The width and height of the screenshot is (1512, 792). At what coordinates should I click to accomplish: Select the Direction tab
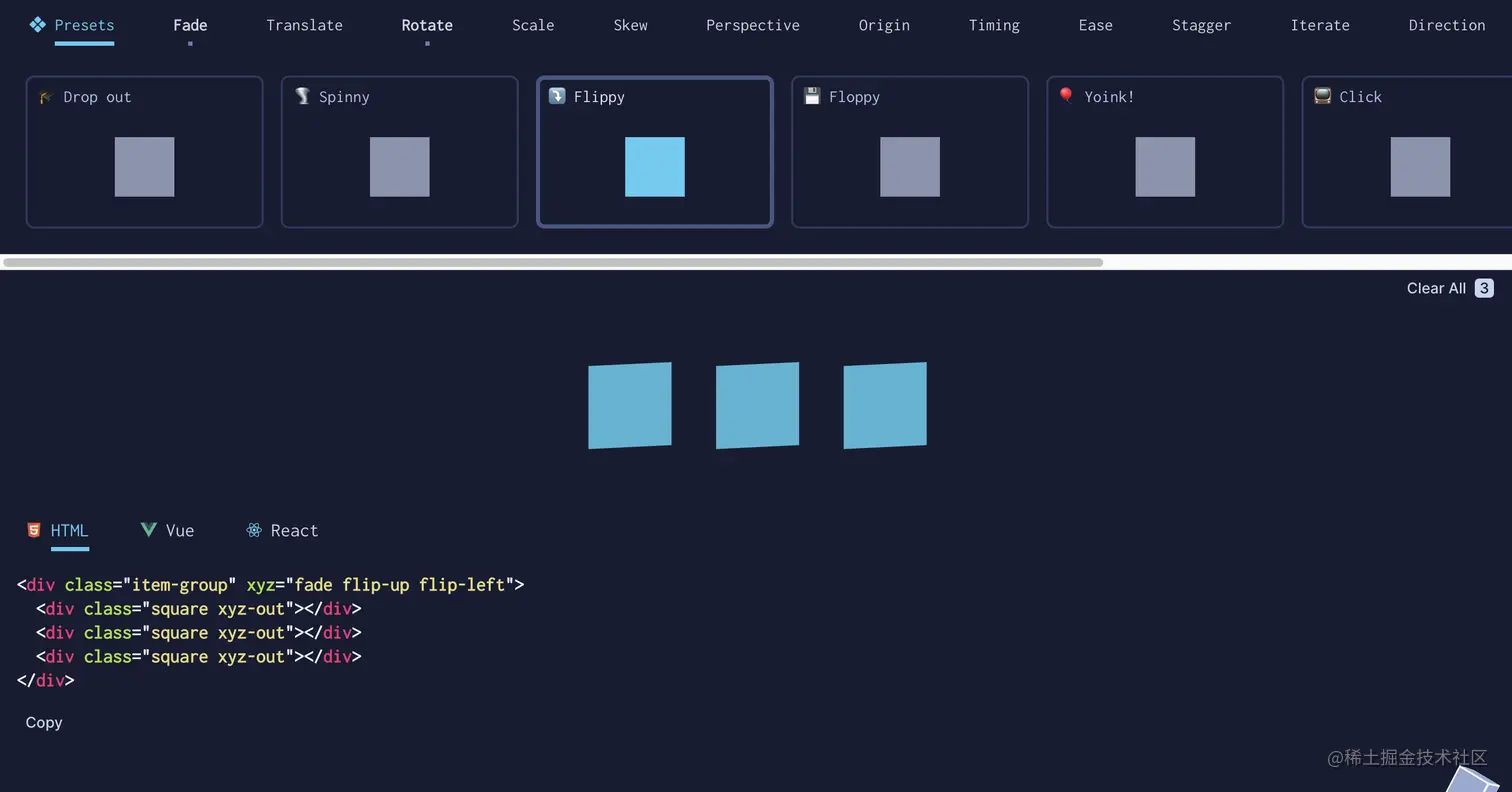1446,25
